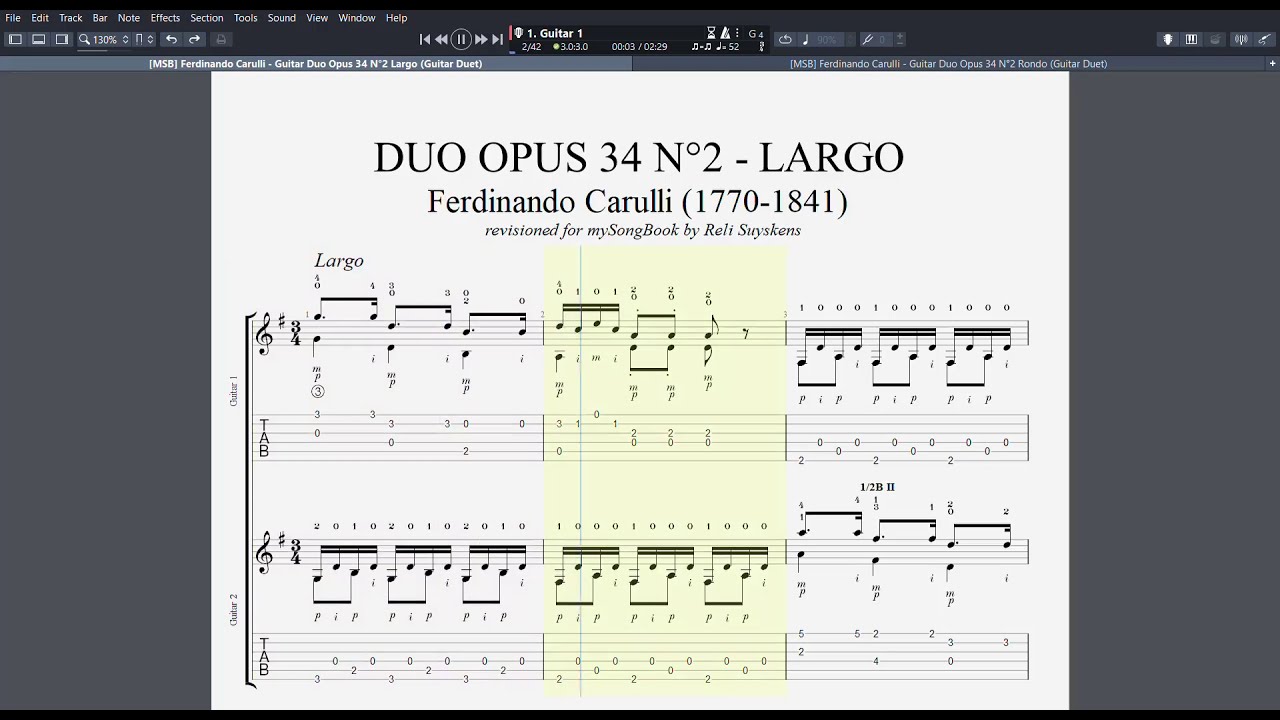Toggle the bottom global view panel
Image resolution: width=1280 pixels, height=720 pixels.
coord(38,39)
